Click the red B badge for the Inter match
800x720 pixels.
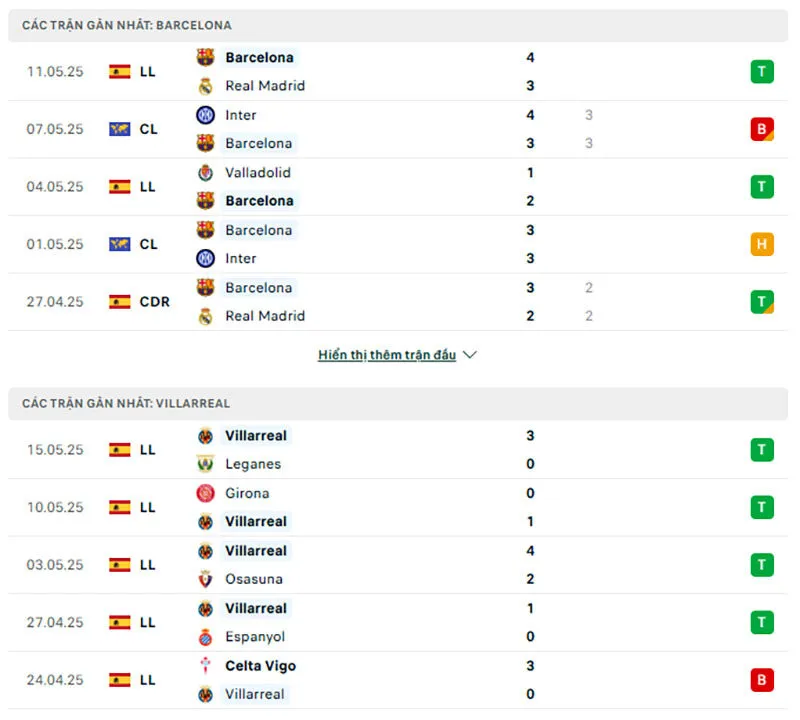point(761,129)
